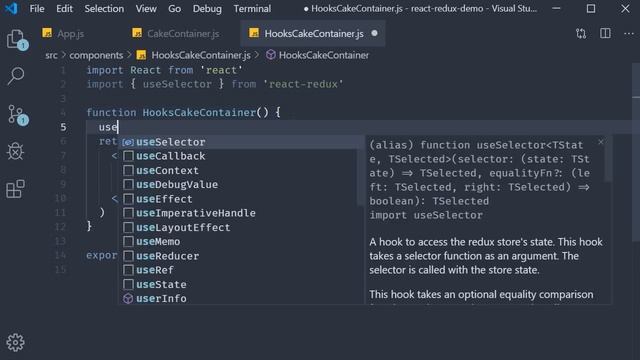Click the HooksCakeContainer symbol breadcrumb

(324, 55)
